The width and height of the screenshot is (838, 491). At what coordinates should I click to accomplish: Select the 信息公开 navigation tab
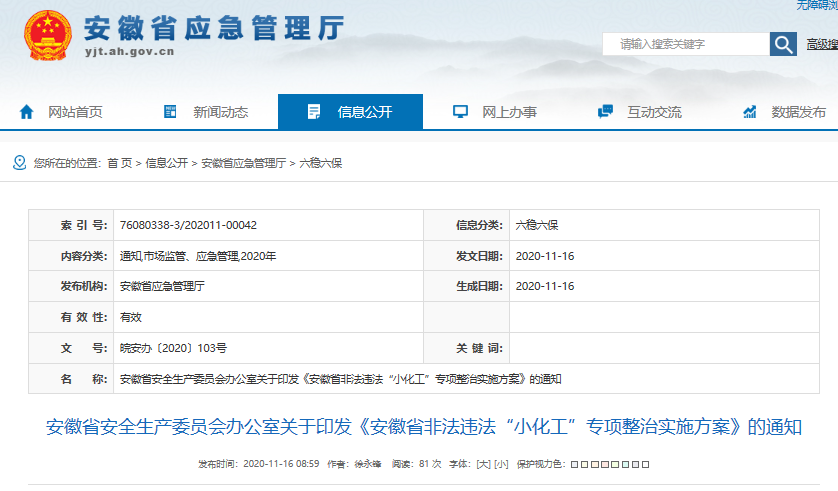tap(350, 112)
